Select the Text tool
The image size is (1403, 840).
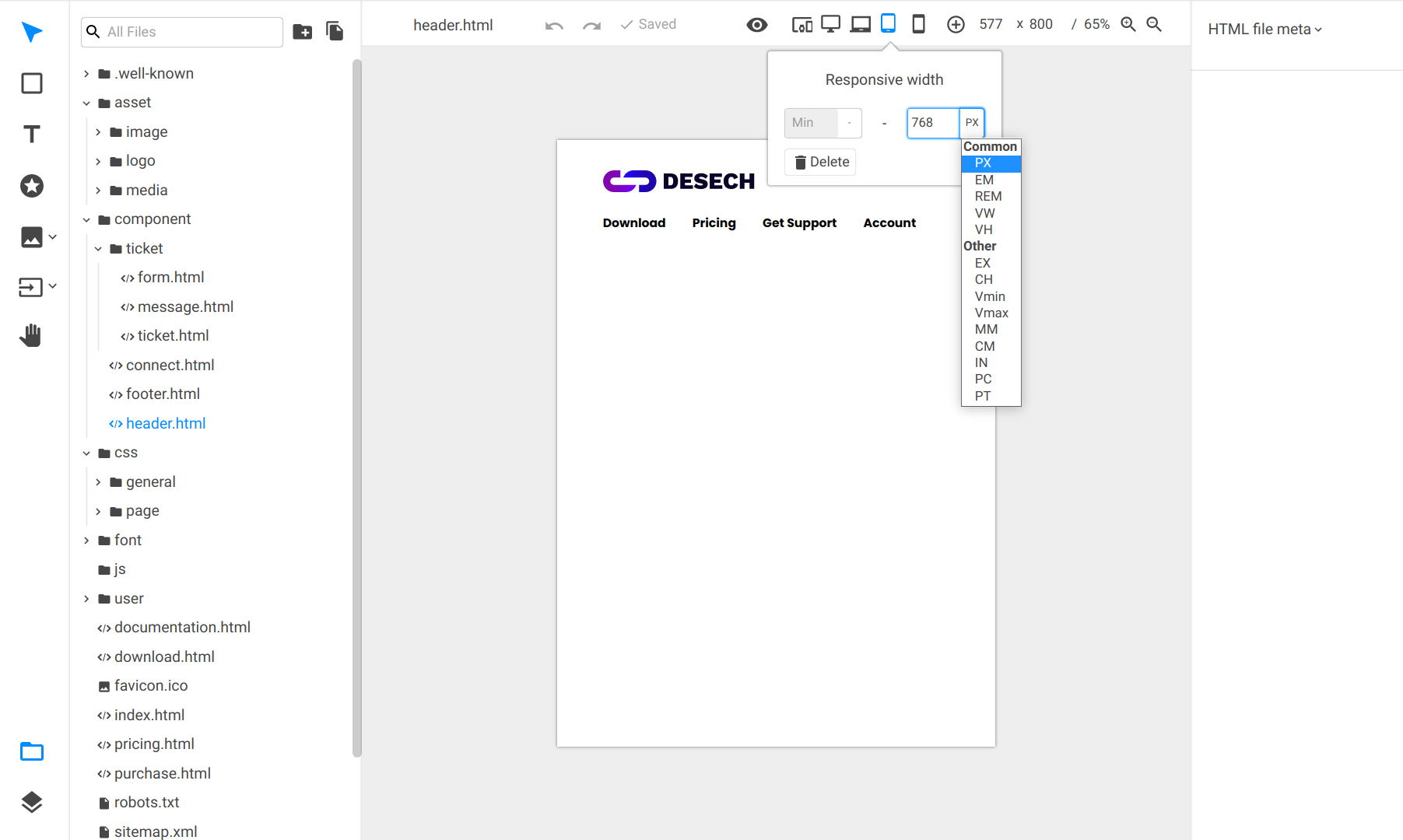(32, 135)
